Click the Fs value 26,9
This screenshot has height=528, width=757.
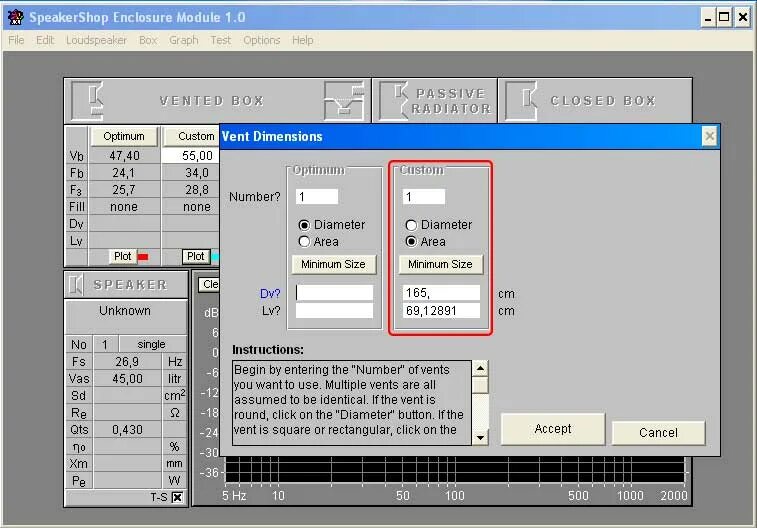(x=127, y=361)
